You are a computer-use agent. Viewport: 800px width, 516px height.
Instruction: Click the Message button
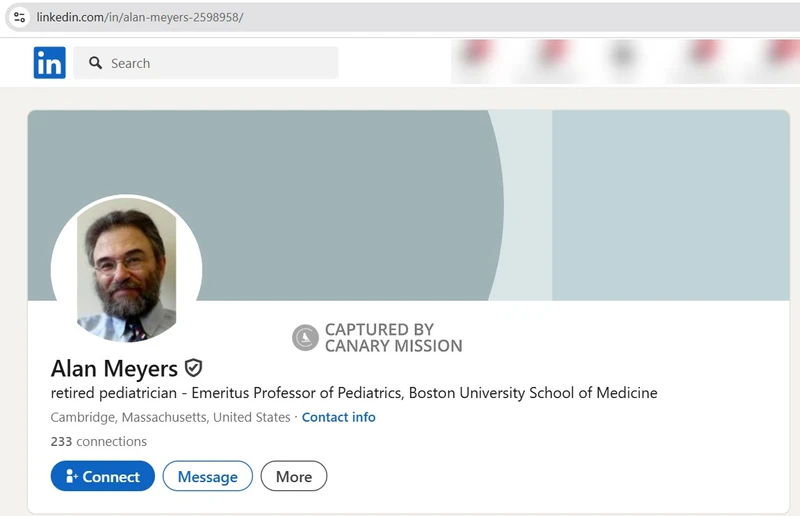[208, 476]
